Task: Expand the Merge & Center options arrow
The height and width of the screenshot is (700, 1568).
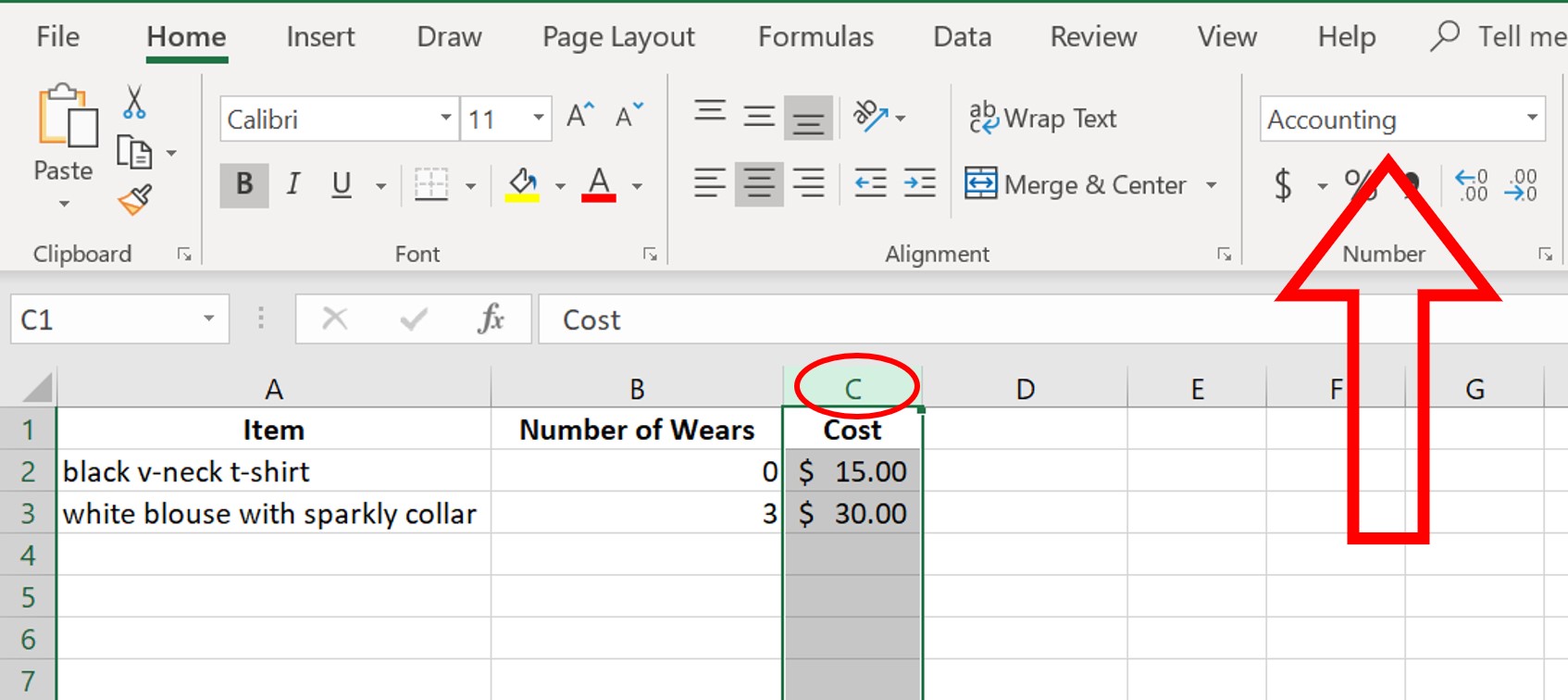Action: [x=1211, y=185]
